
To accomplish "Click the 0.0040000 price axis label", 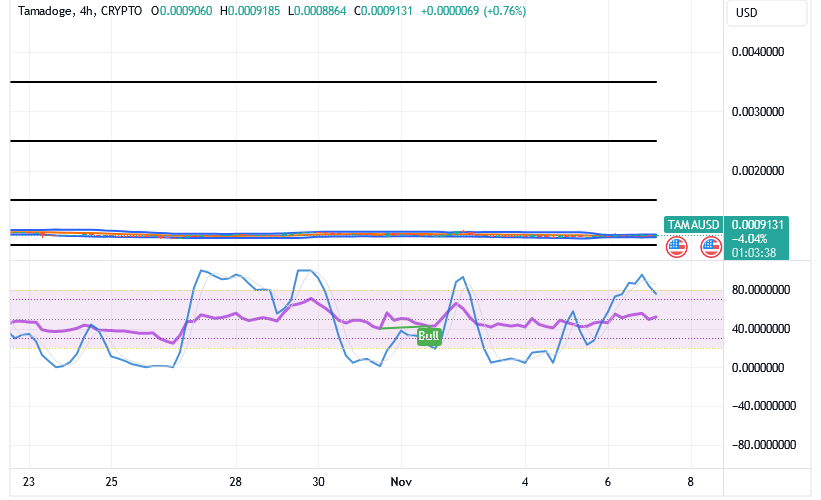I will tap(758, 52).
